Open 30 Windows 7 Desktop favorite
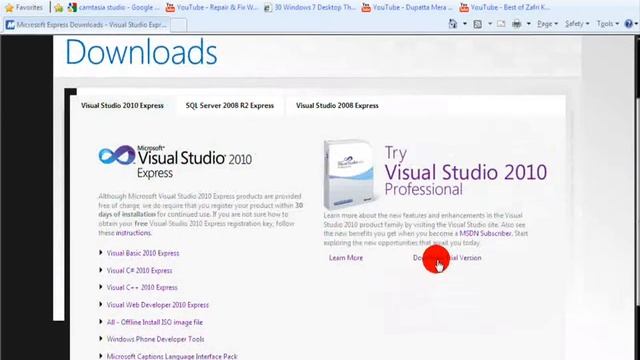 (x=310, y=7)
